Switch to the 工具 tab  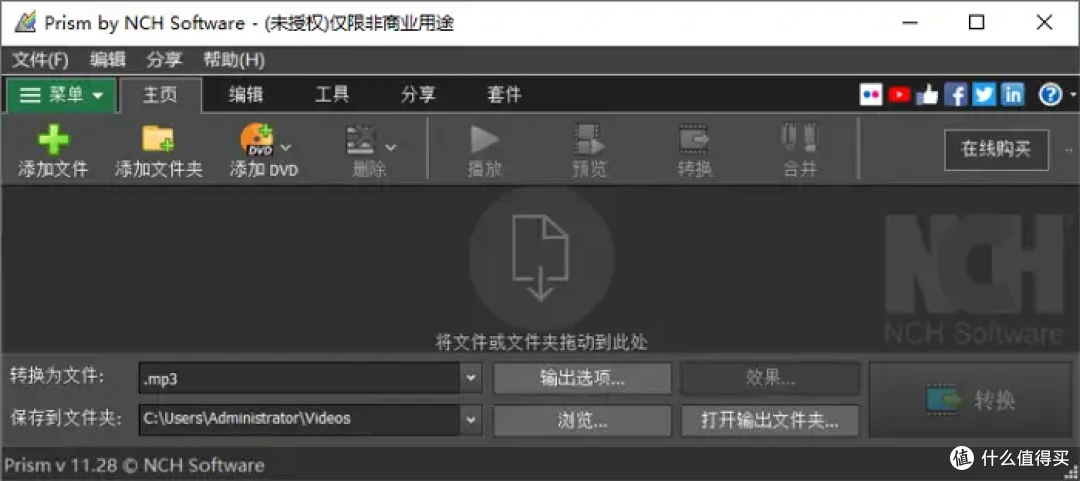[x=332, y=94]
